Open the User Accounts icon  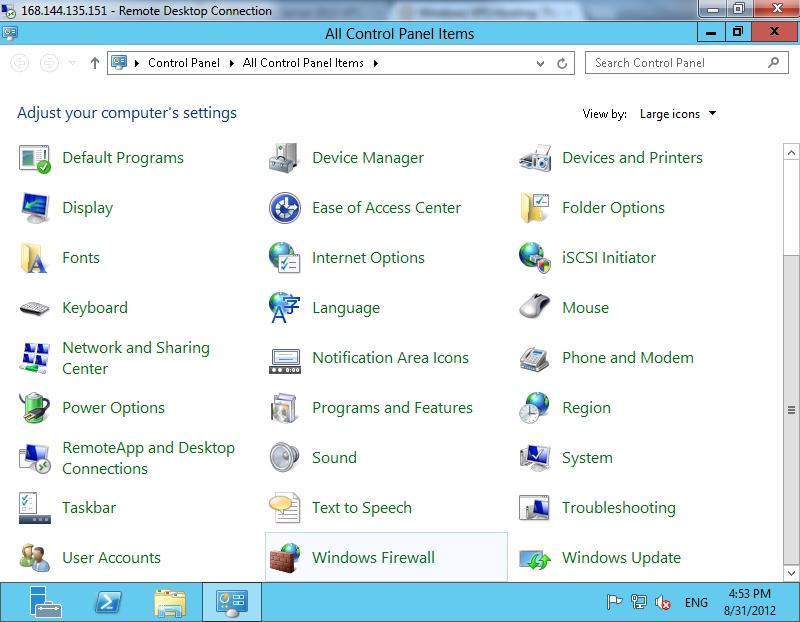click(35, 558)
